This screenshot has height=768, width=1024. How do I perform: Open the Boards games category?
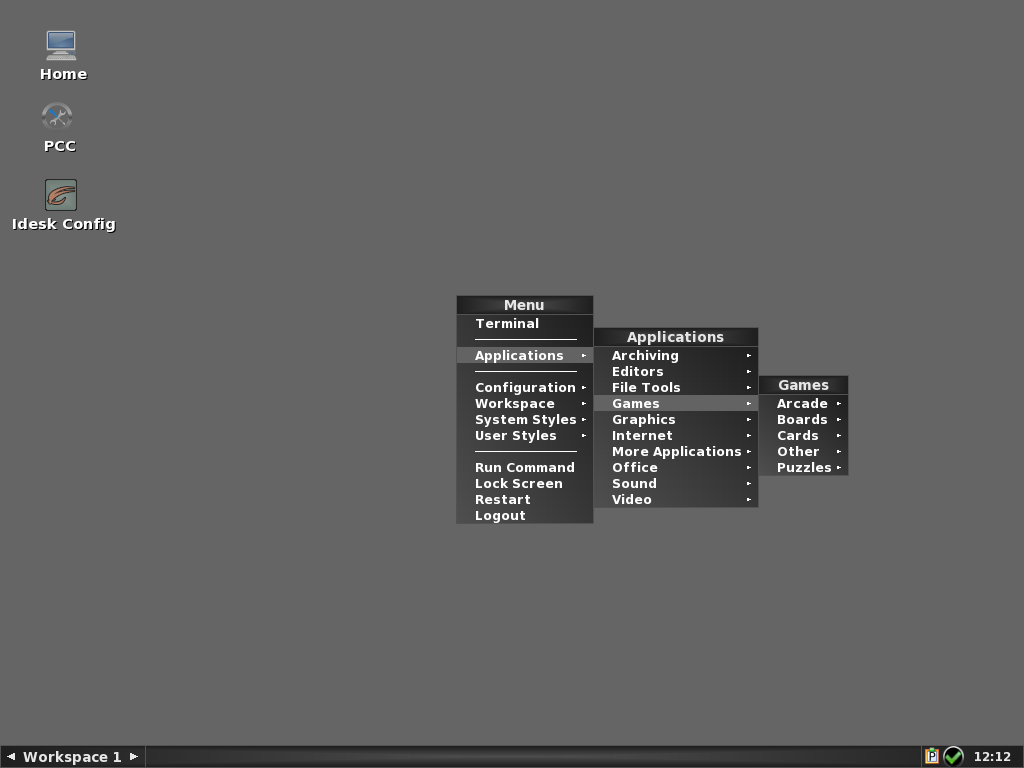tap(803, 419)
